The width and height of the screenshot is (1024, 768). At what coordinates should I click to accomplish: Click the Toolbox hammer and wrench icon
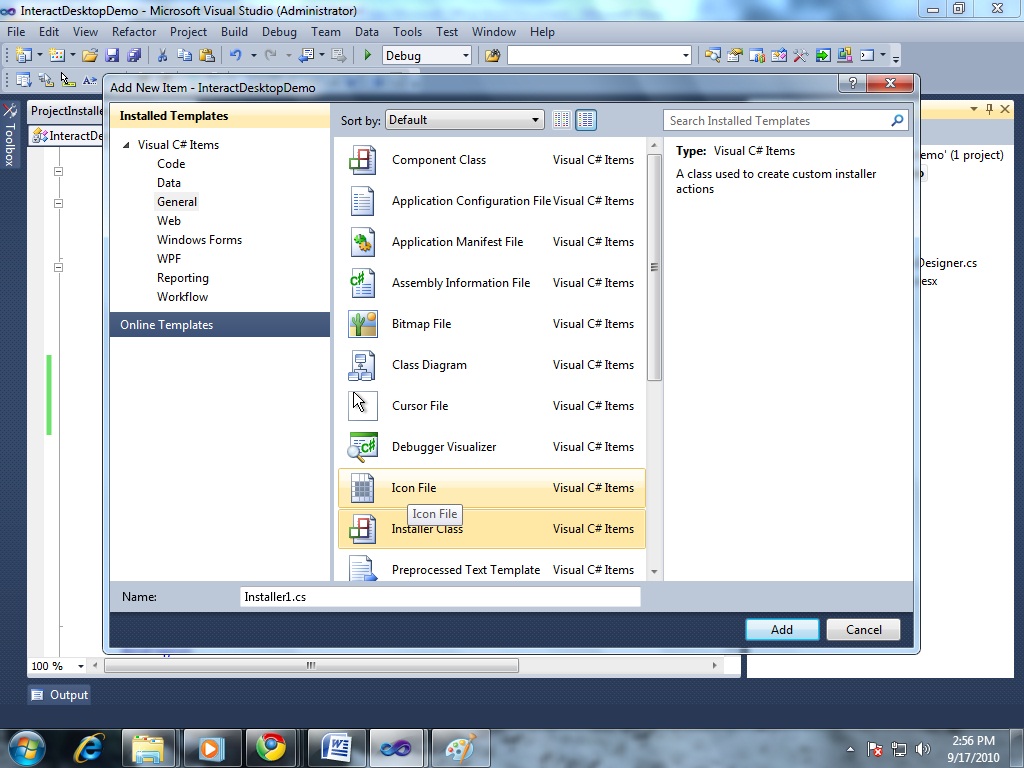pyautogui.click(x=801, y=56)
